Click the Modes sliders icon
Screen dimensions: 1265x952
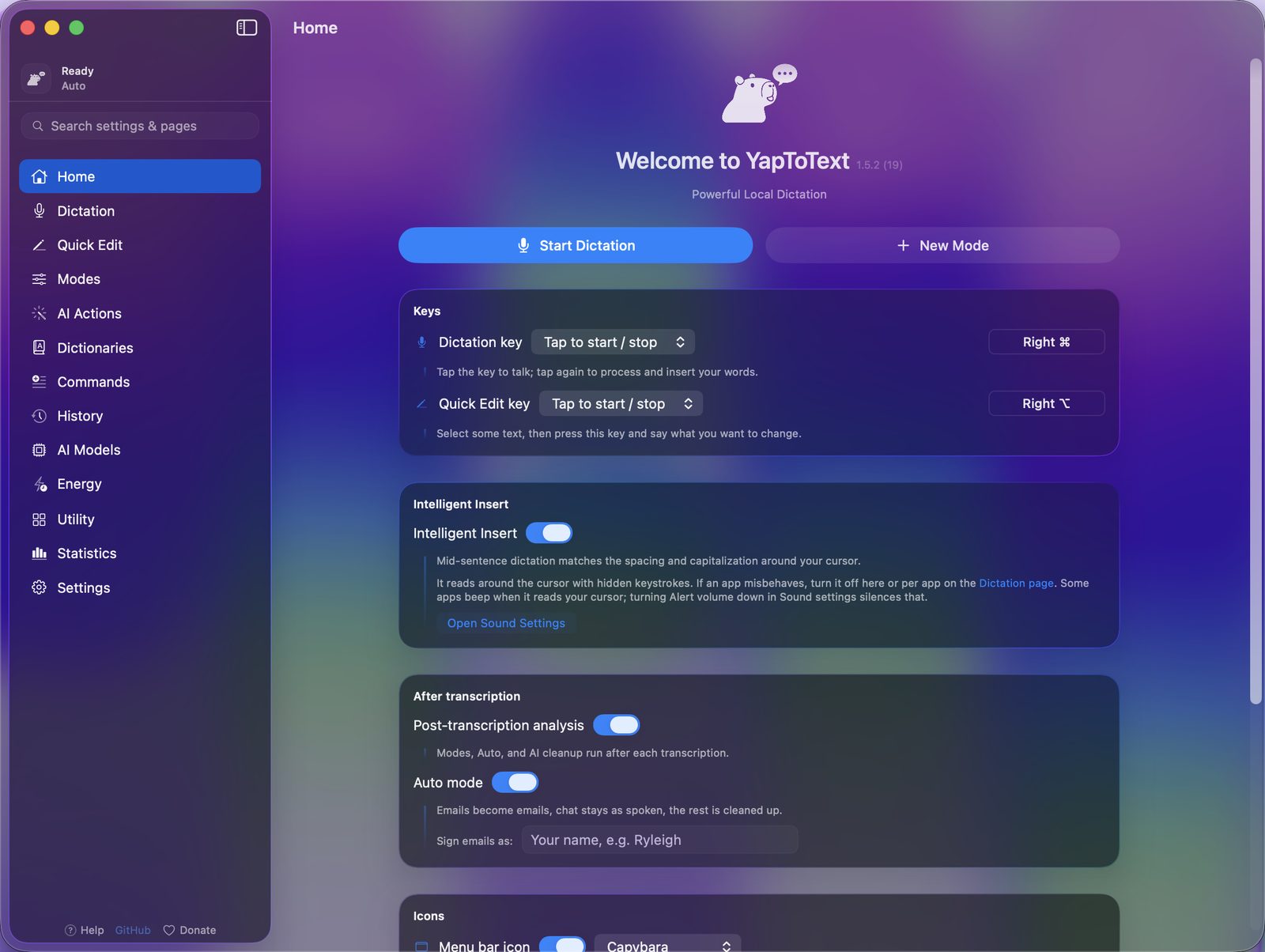click(x=39, y=279)
